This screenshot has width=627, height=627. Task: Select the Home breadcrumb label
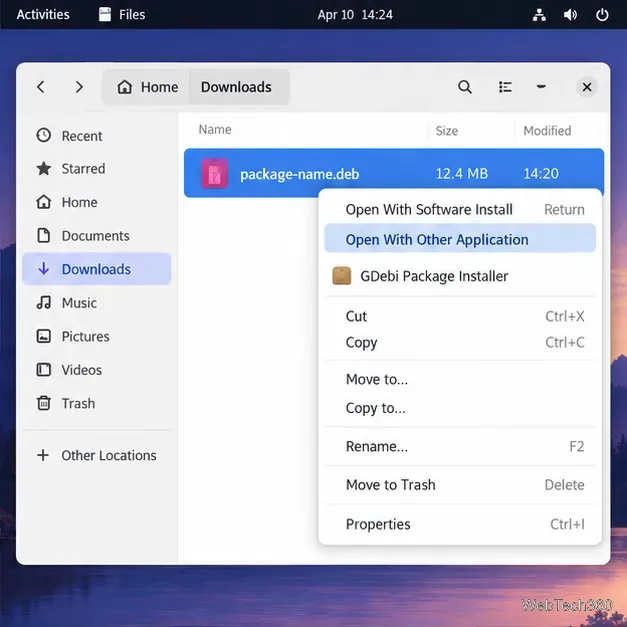click(x=160, y=87)
